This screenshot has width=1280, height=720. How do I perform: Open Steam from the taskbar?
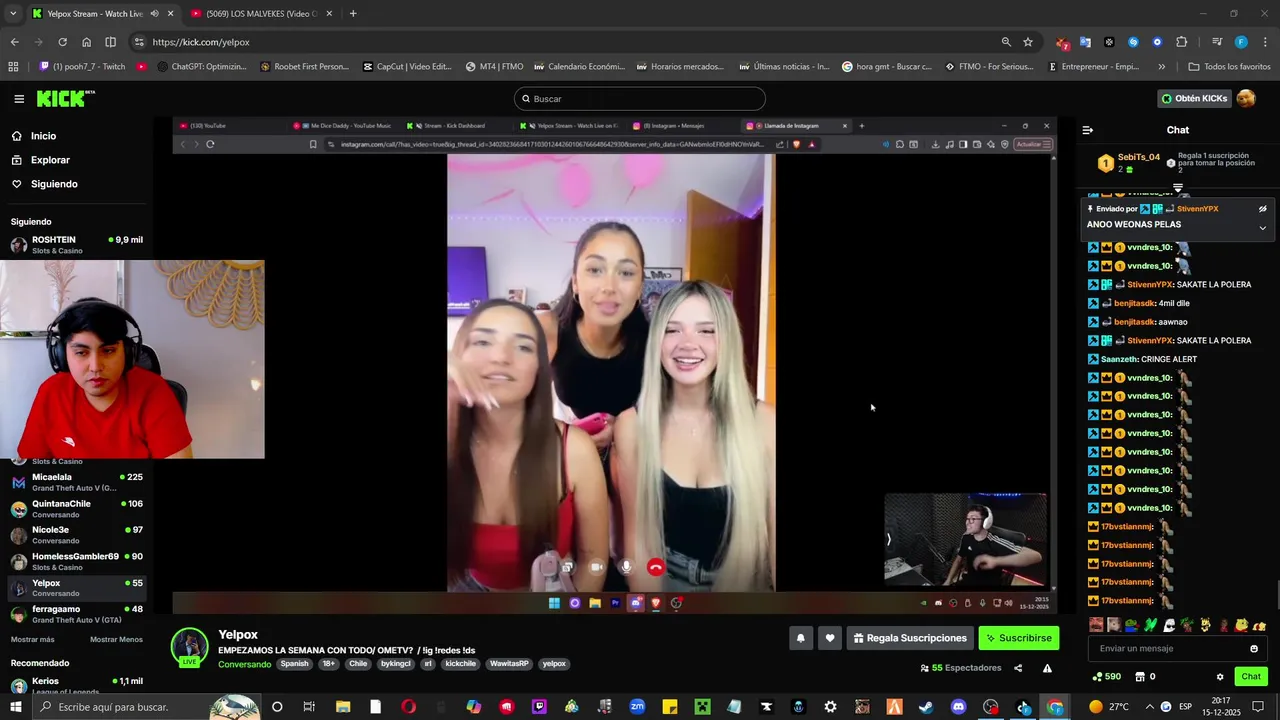pyautogui.click(x=926, y=707)
